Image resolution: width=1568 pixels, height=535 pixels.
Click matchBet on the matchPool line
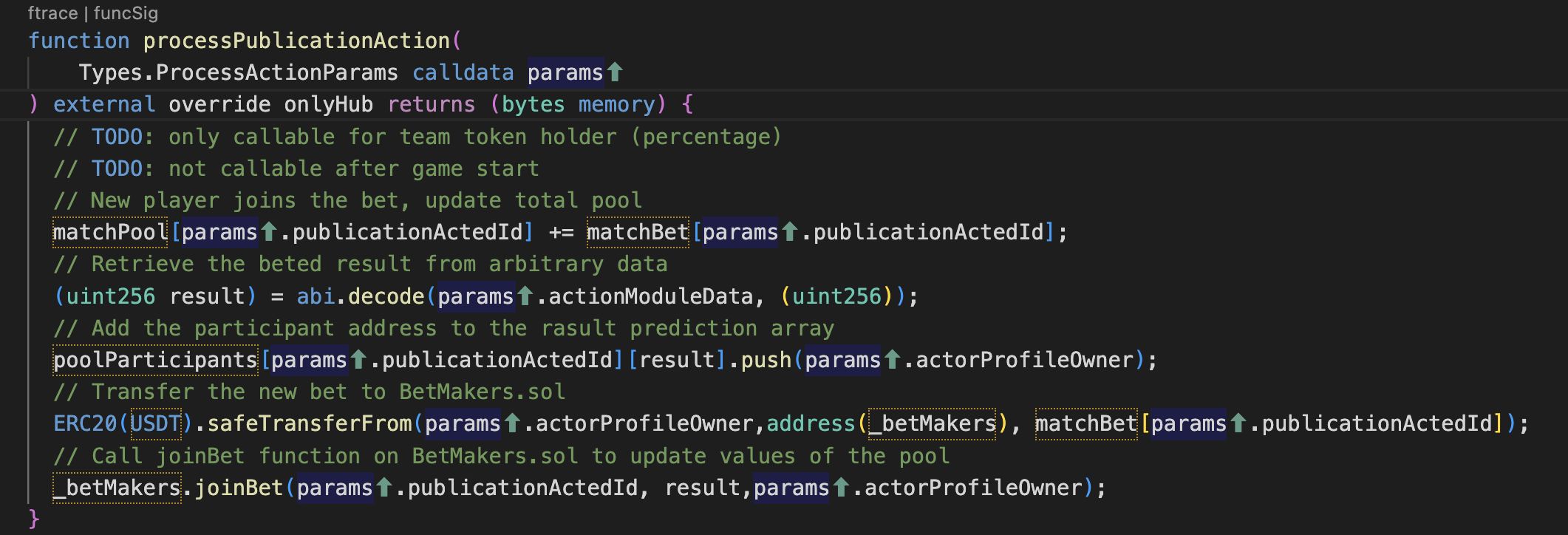pyautogui.click(x=638, y=232)
